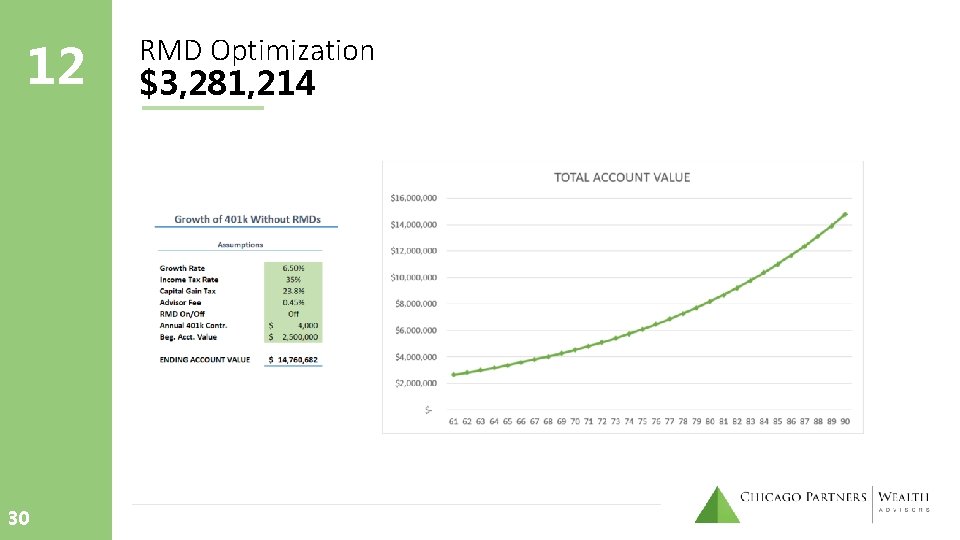Click the $6,000,000 axis label
Image resolution: width=960 pixels, height=540 pixels.
[416, 330]
